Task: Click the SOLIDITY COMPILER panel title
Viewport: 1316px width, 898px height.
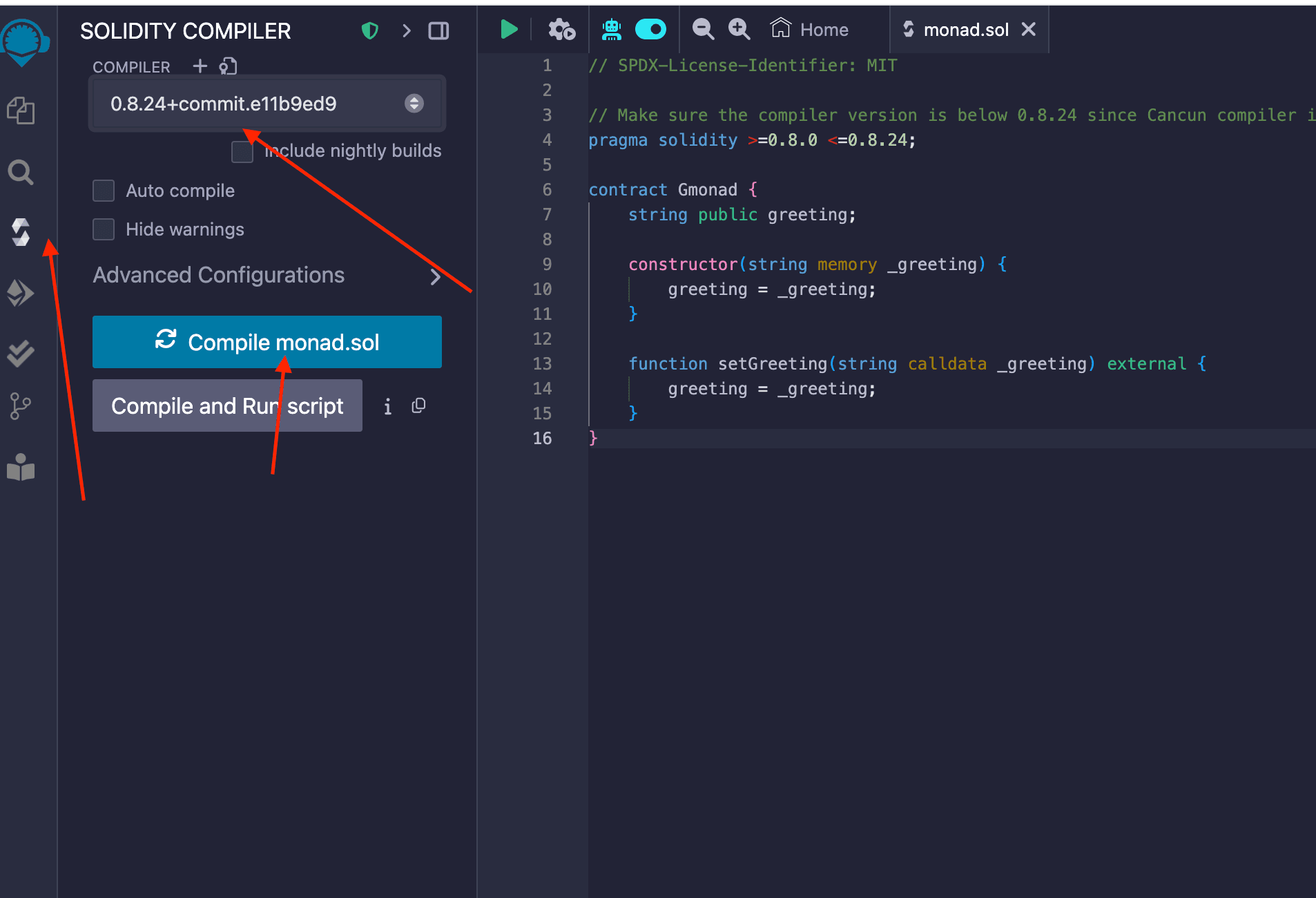Action: (186, 31)
